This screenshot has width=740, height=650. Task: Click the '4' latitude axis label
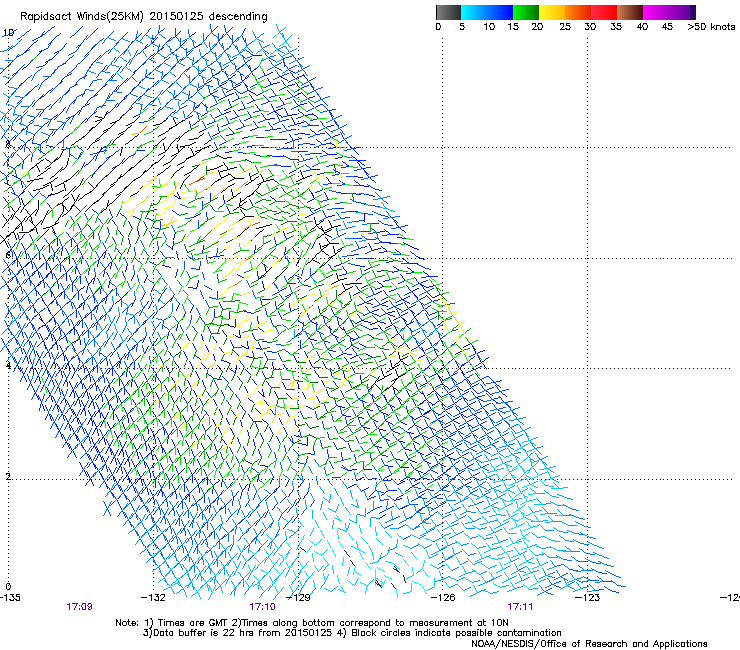tap(8, 365)
